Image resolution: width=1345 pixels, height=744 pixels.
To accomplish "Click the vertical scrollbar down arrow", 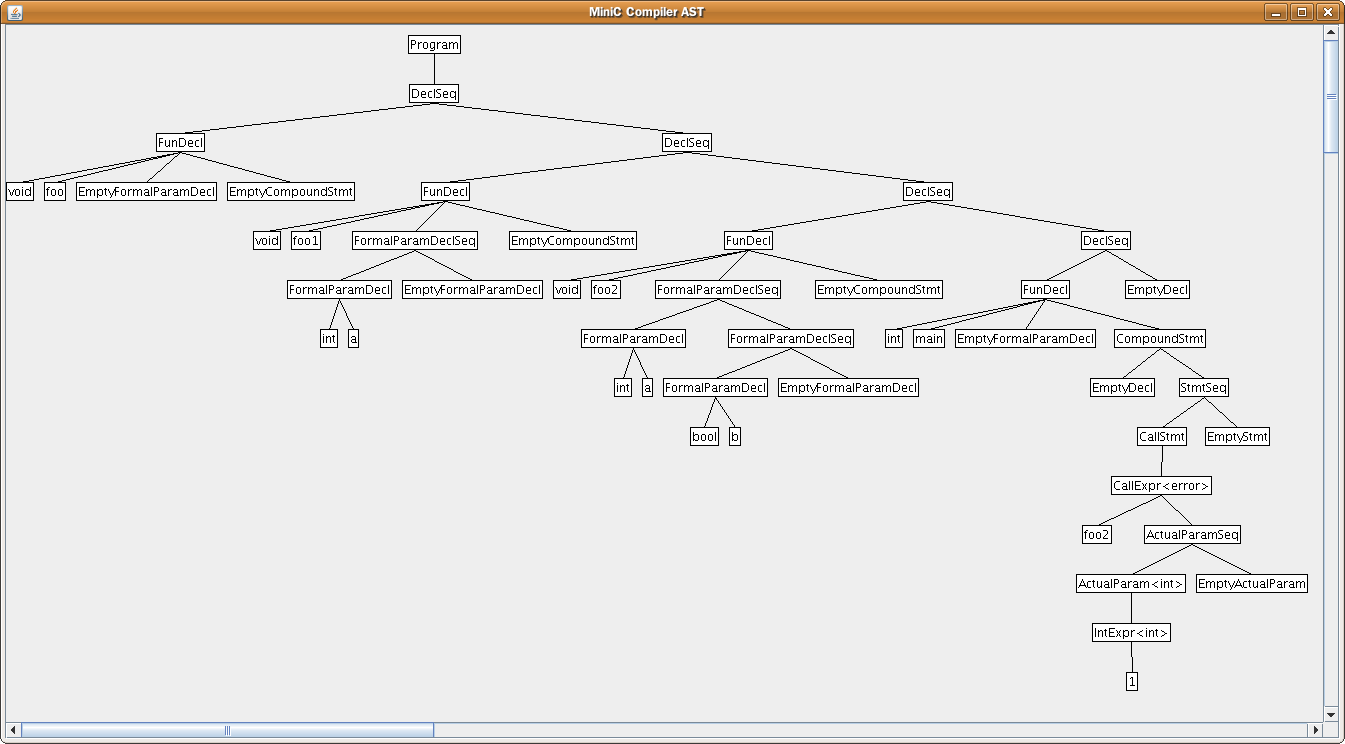I will coord(1331,714).
